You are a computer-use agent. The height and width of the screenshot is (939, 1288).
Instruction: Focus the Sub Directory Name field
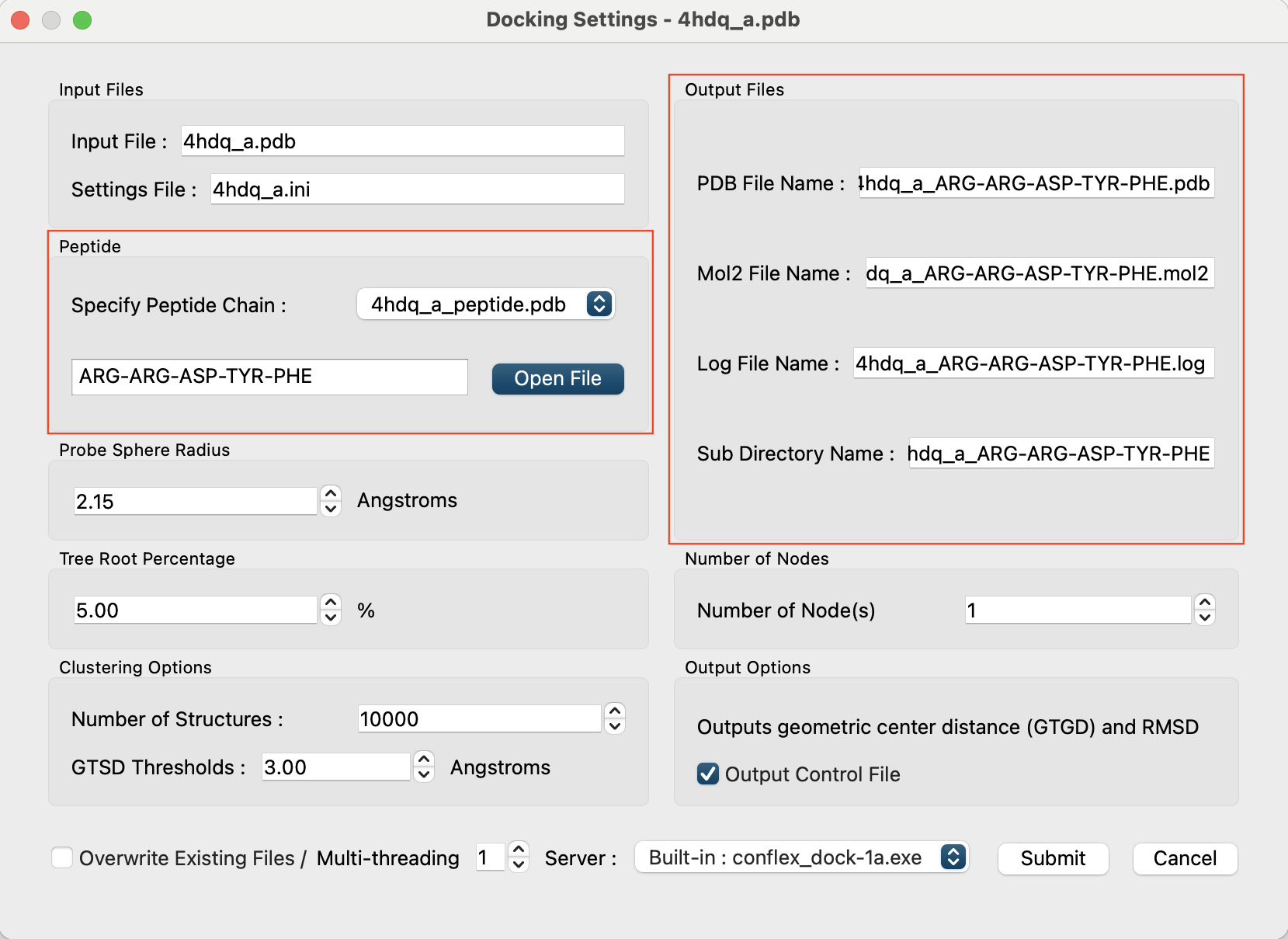tap(1060, 454)
